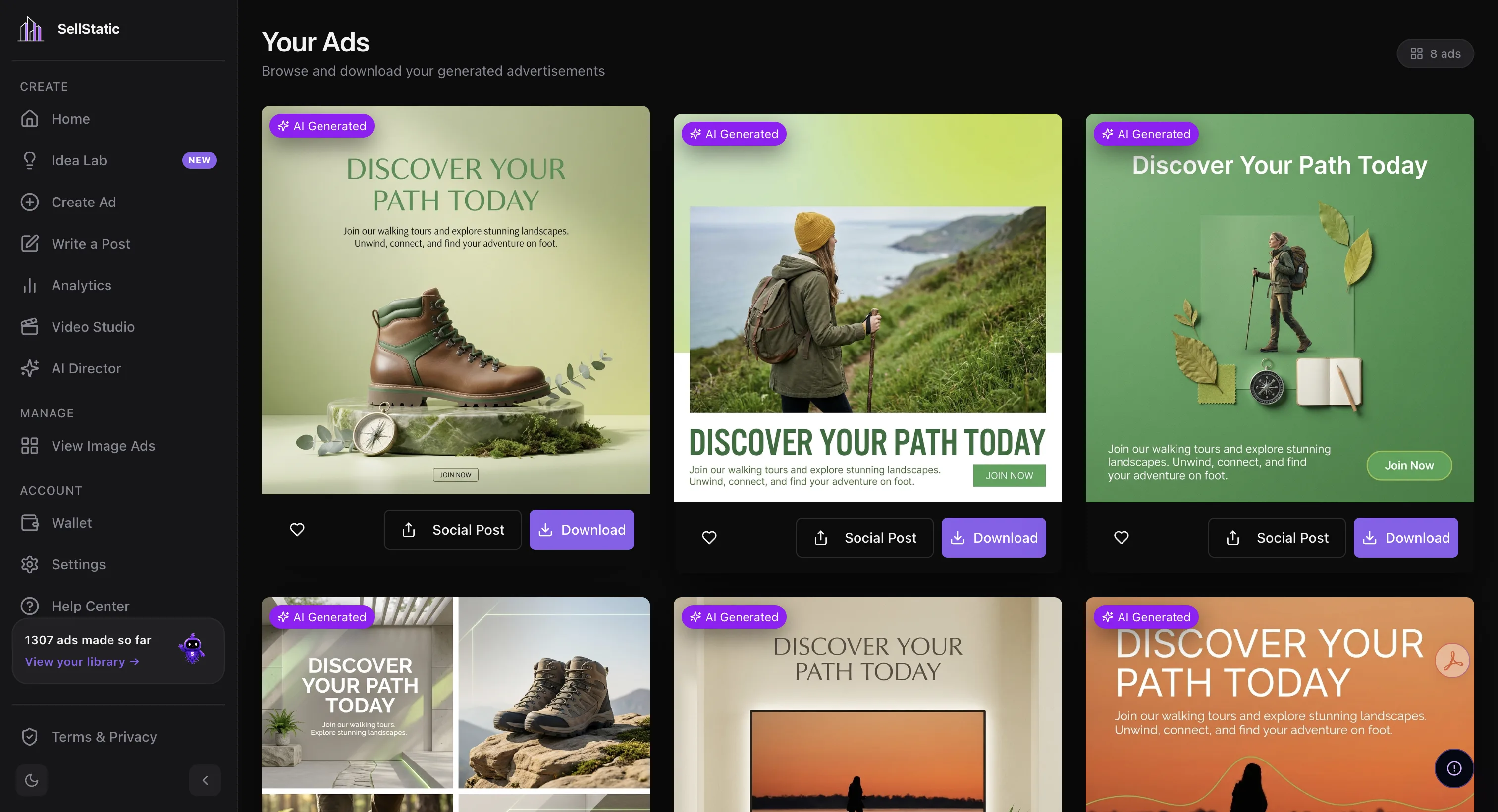Favorite the boot ad with heart icon

tap(297, 529)
